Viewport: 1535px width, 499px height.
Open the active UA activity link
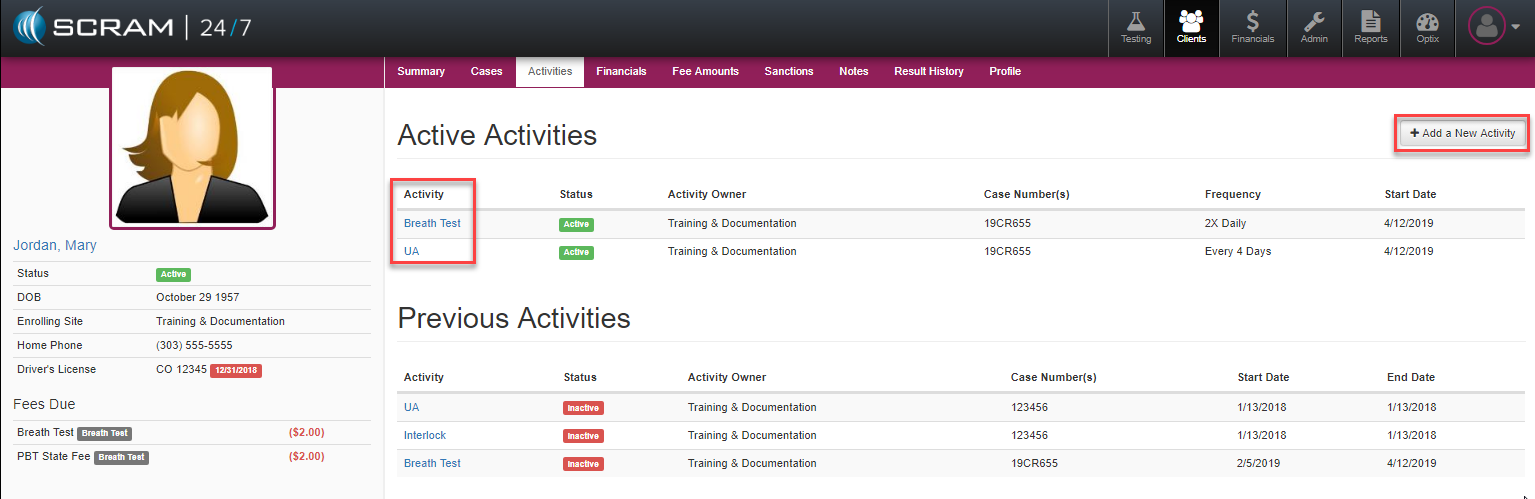click(411, 252)
